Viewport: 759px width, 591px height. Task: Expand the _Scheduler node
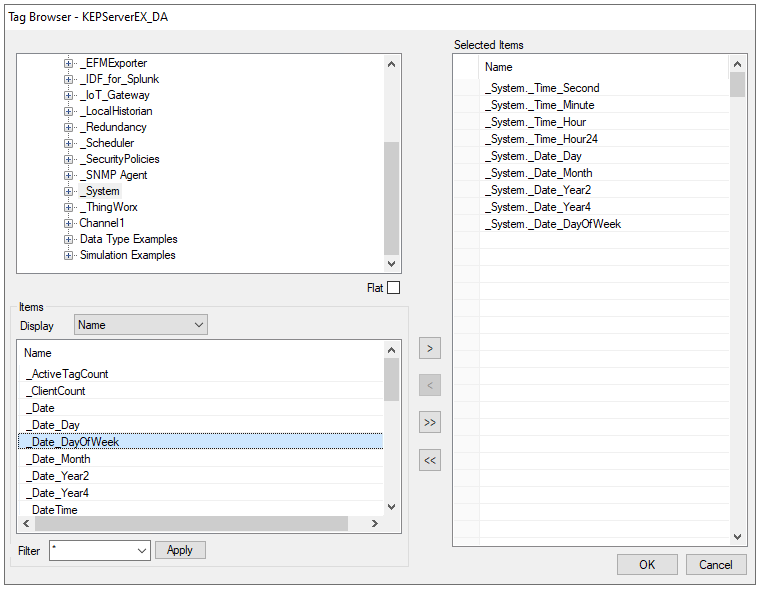pyautogui.click(x=68, y=143)
